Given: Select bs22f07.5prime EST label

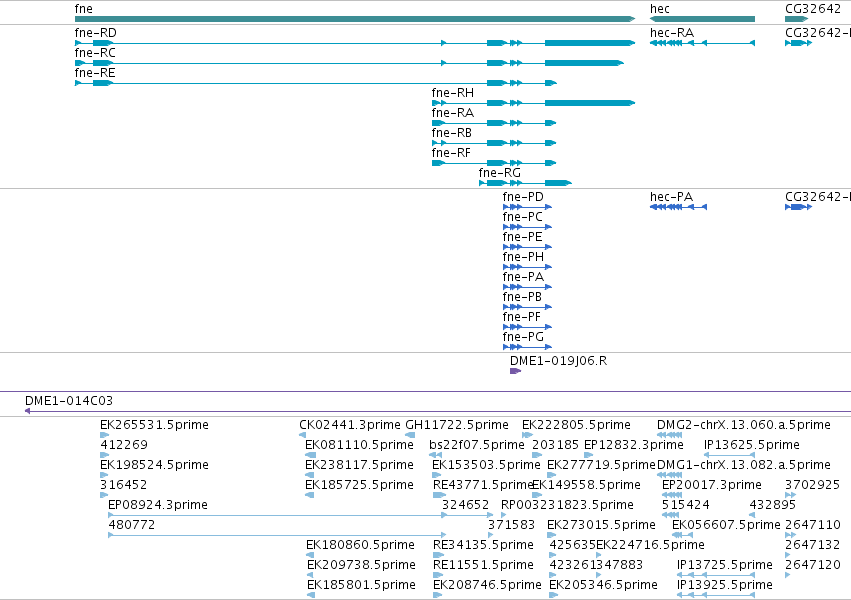Looking at the screenshot, I should pyautogui.click(x=477, y=445).
